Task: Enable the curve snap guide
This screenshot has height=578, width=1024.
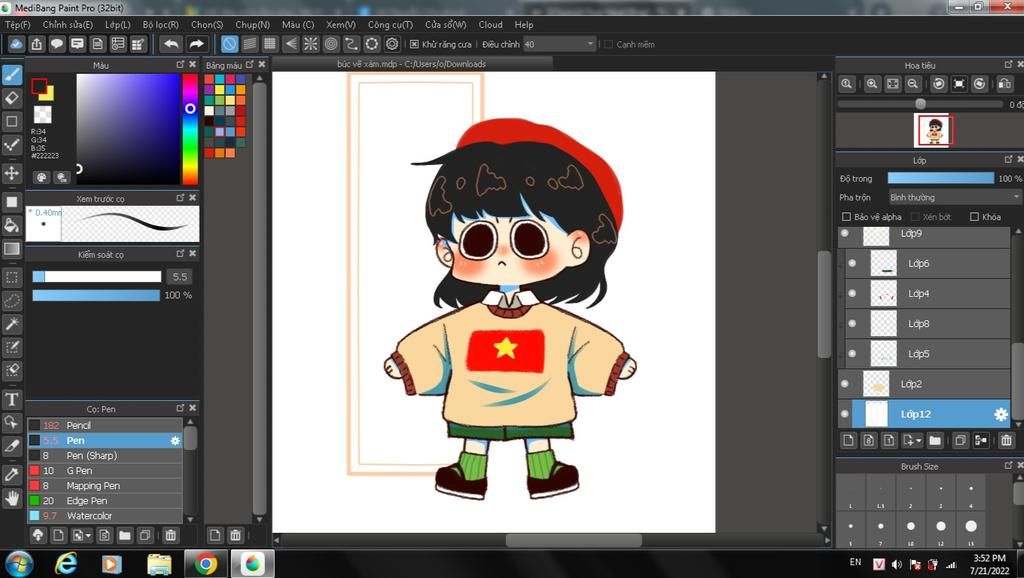Action: [x=351, y=44]
